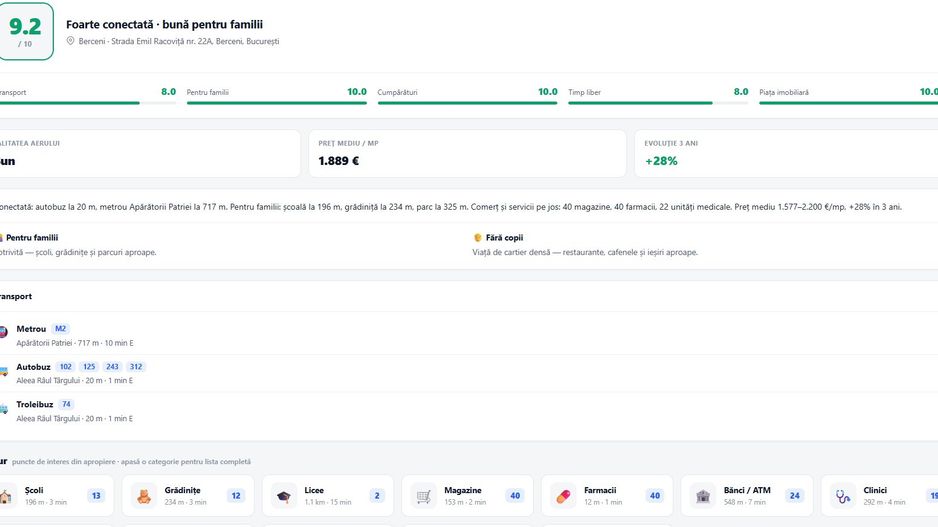938x527 pixels.
Task: Click the Fără copii heading
Action: [x=504, y=237]
